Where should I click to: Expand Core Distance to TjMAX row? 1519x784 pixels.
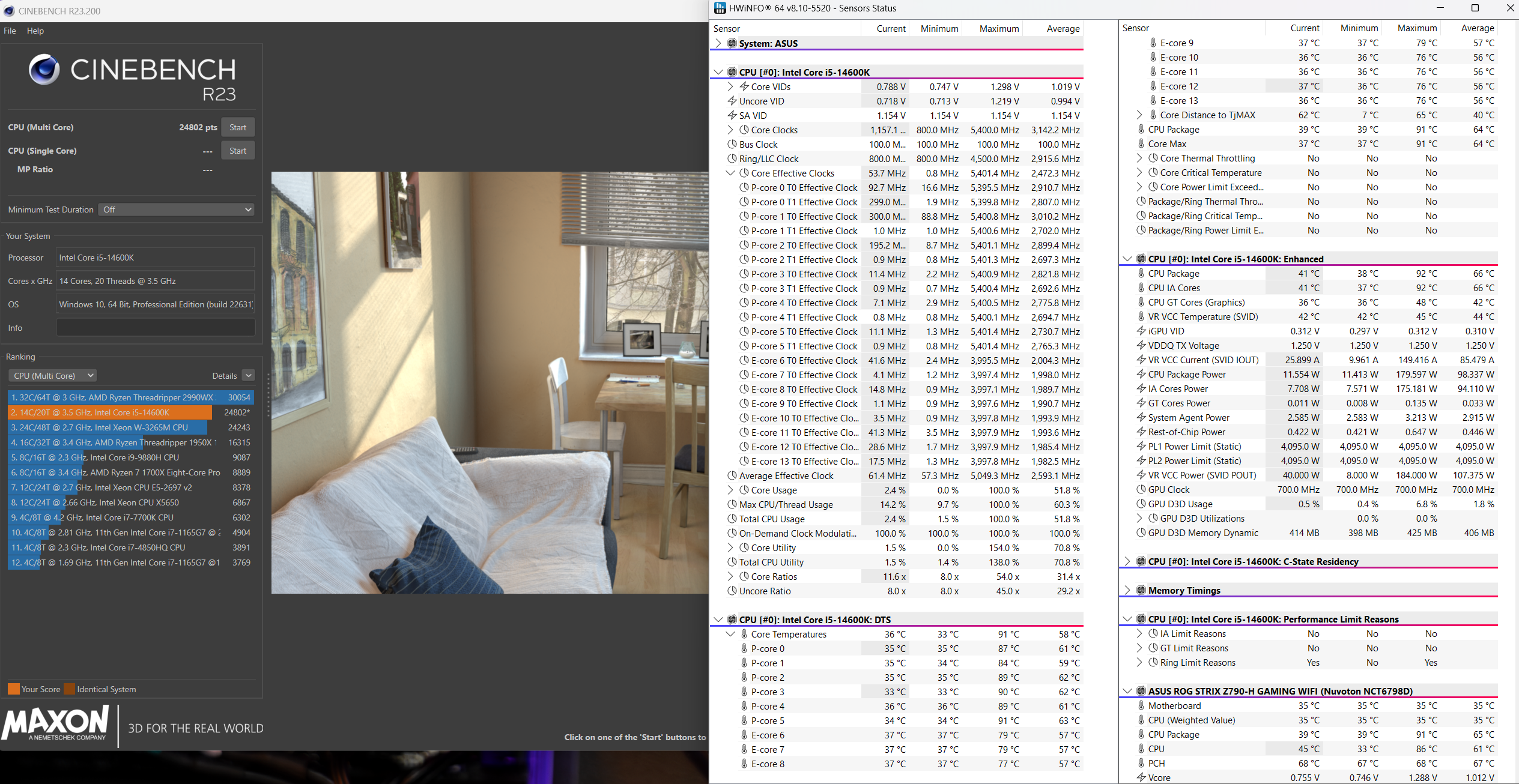pos(1139,115)
